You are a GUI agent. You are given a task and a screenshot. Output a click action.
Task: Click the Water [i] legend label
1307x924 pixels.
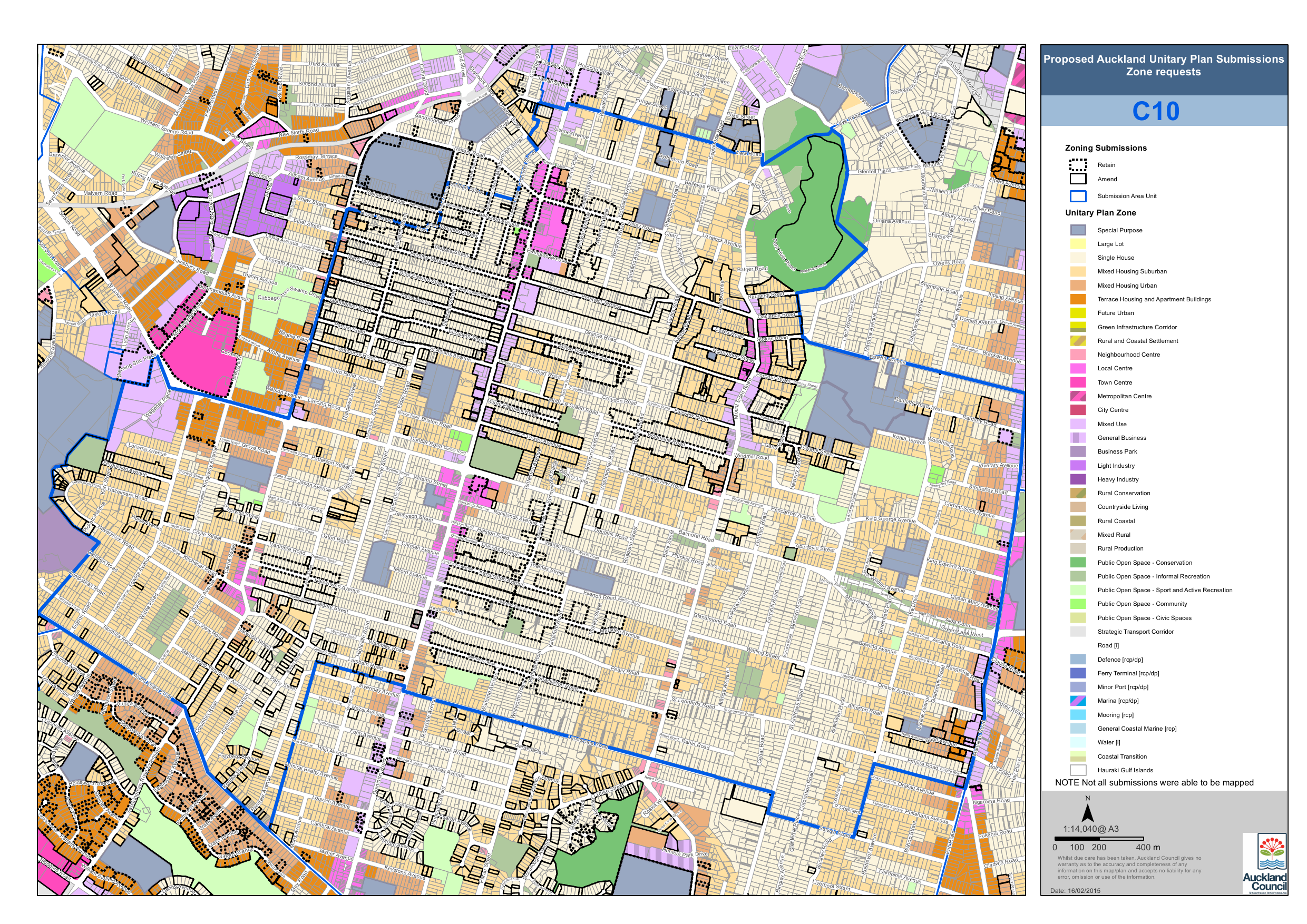click(1108, 742)
